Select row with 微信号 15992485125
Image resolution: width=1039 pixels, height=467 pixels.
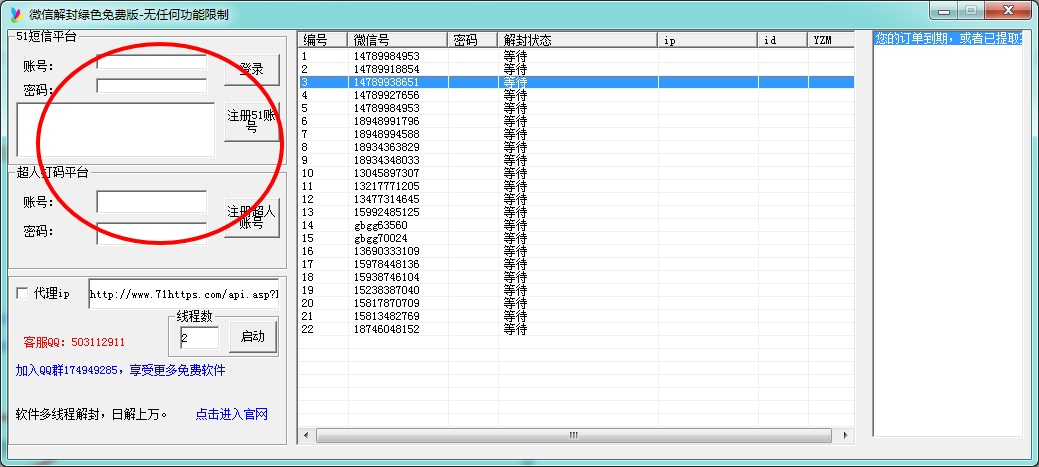(x=576, y=212)
